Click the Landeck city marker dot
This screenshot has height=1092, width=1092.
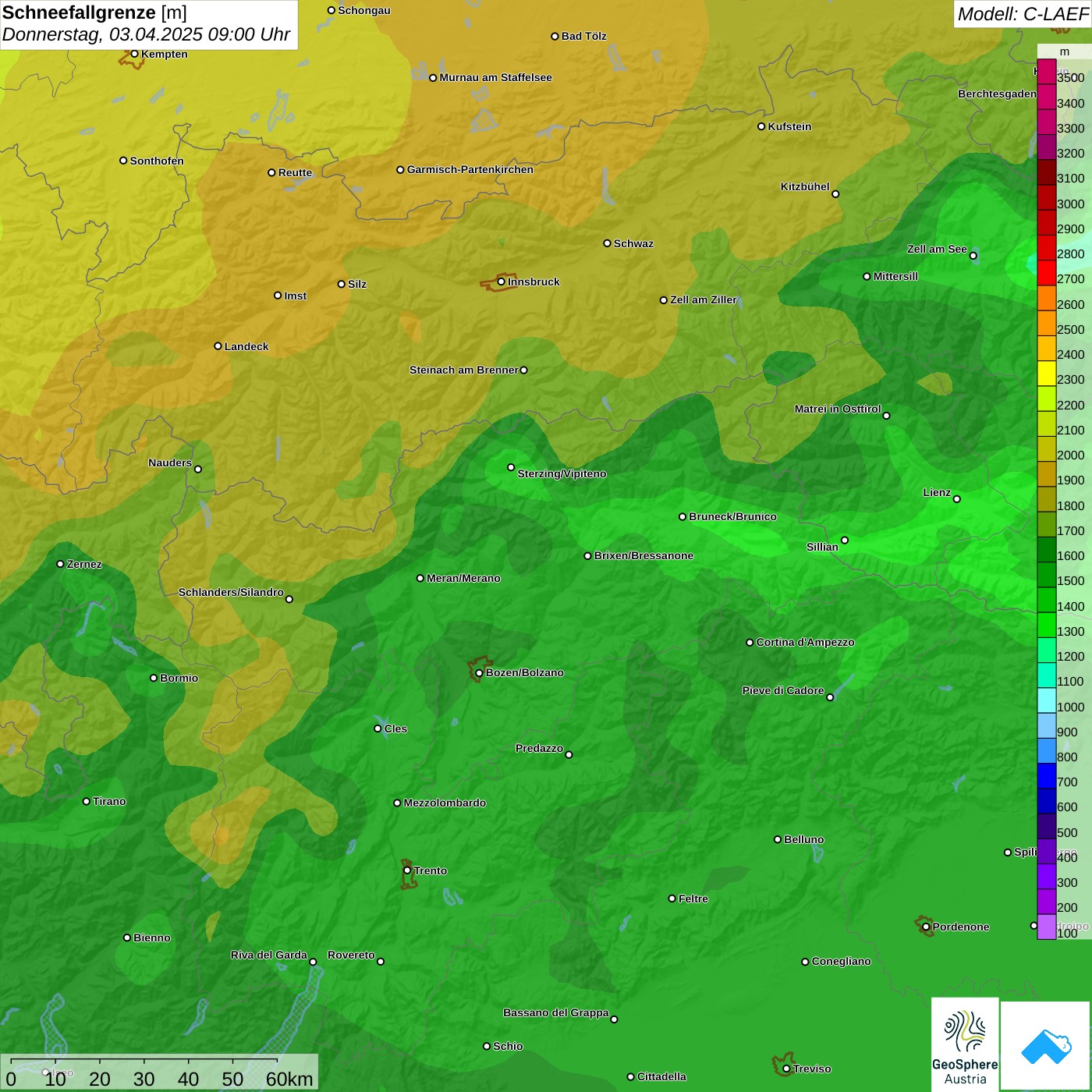click(218, 346)
